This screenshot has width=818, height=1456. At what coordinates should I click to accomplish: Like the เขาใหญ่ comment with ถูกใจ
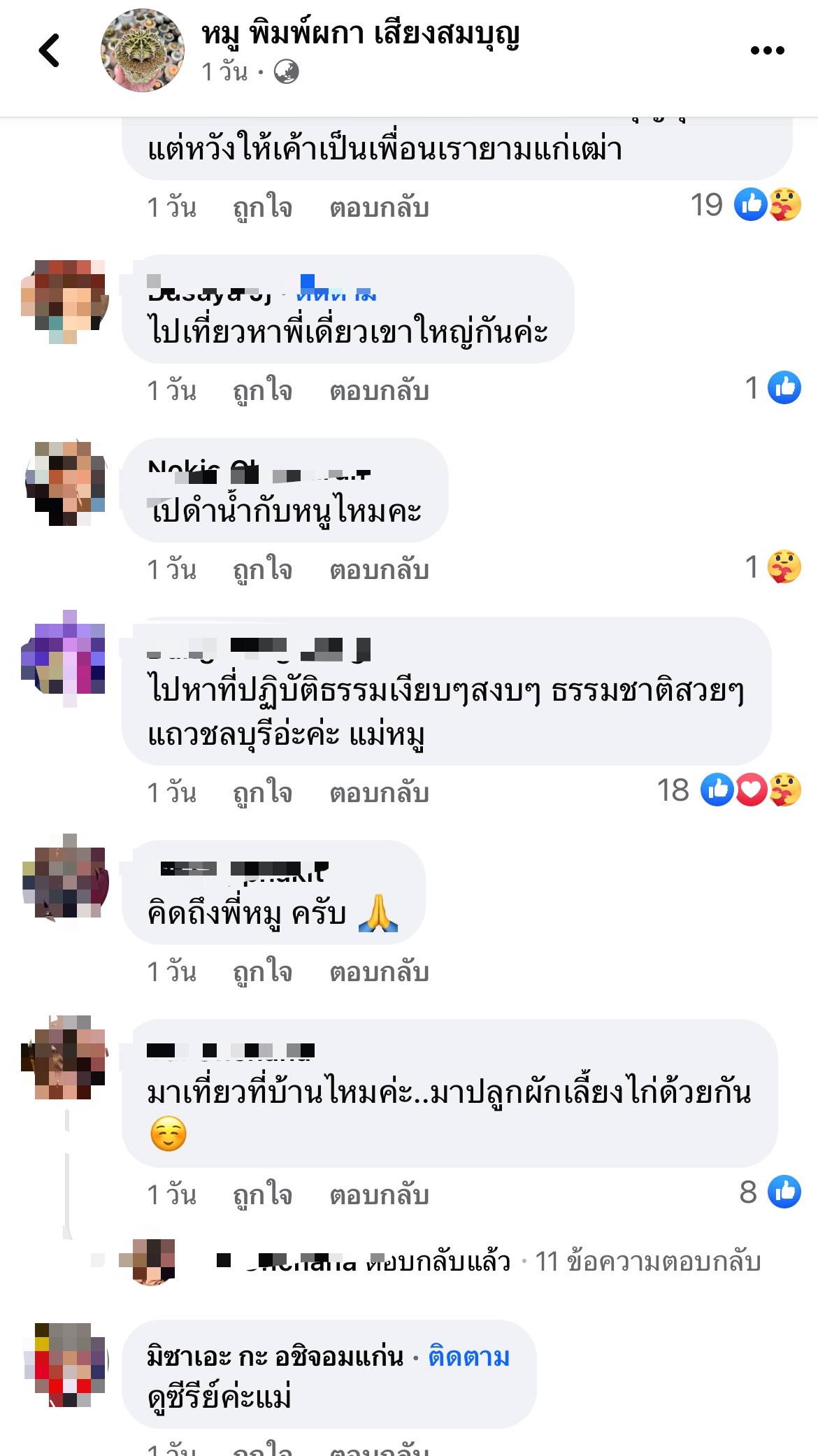[262, 391]
